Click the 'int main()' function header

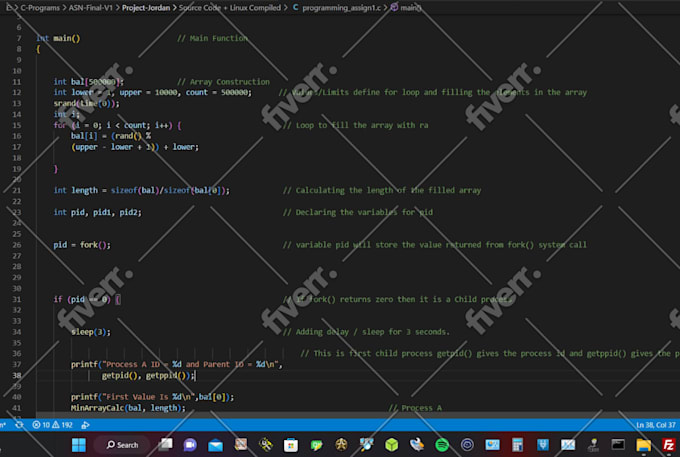coord(58,38)
